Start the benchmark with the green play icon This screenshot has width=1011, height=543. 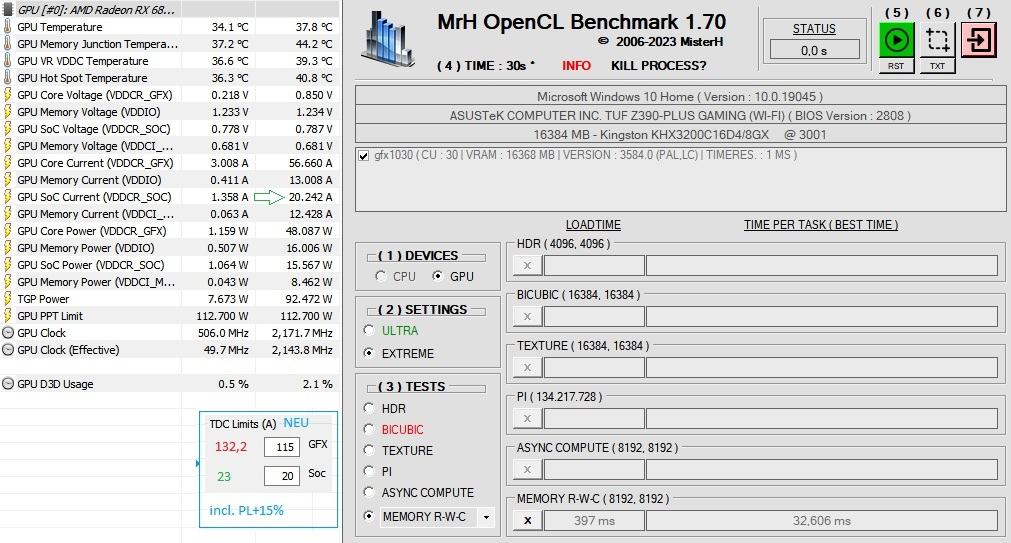click(x=896, y=40)
